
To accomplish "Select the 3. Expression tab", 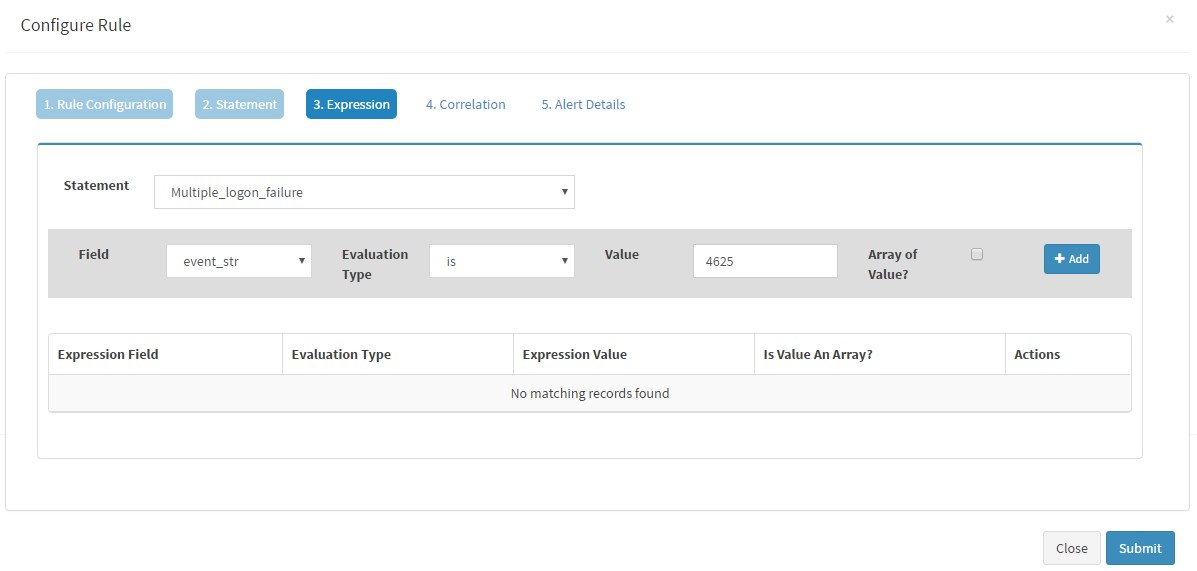I will point(351,105).
